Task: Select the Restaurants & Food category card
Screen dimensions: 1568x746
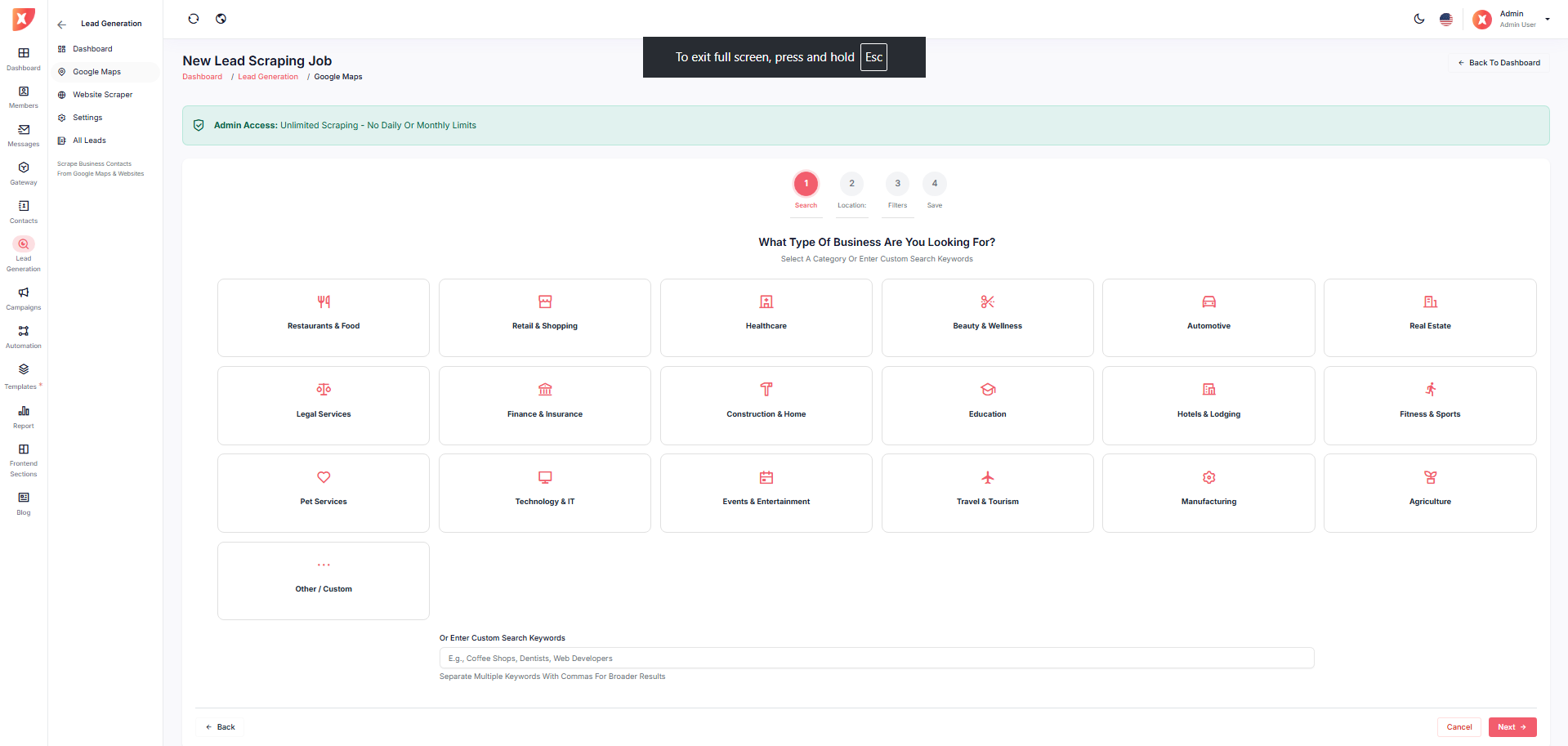Action: click(324, 318)
